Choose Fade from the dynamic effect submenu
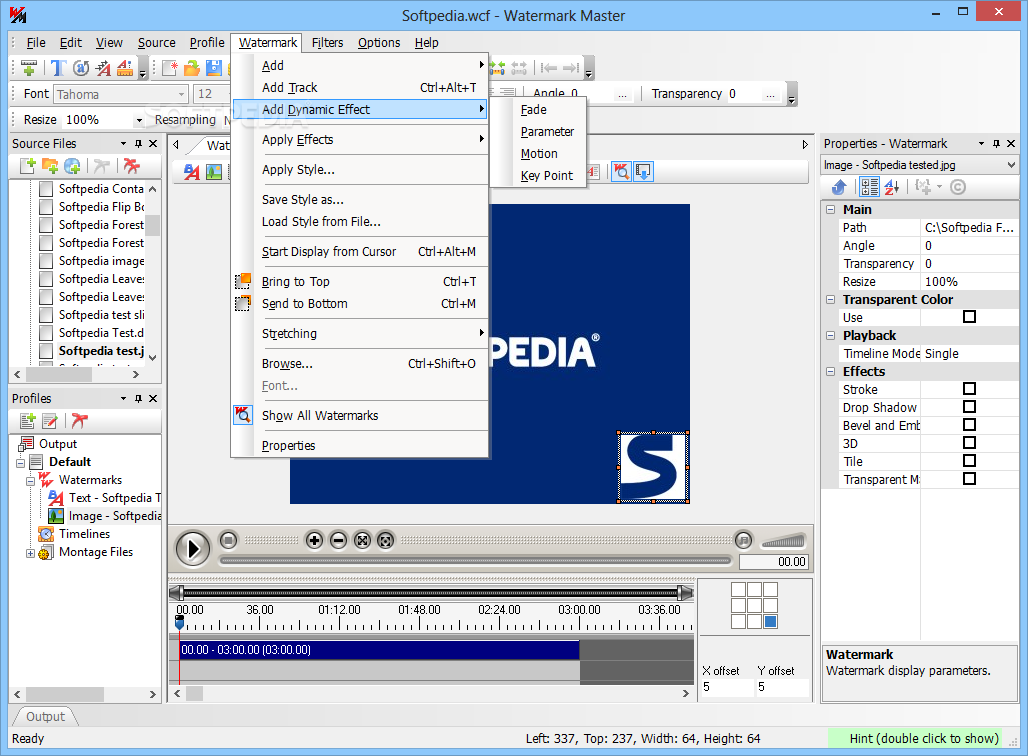 click(534, 110)
